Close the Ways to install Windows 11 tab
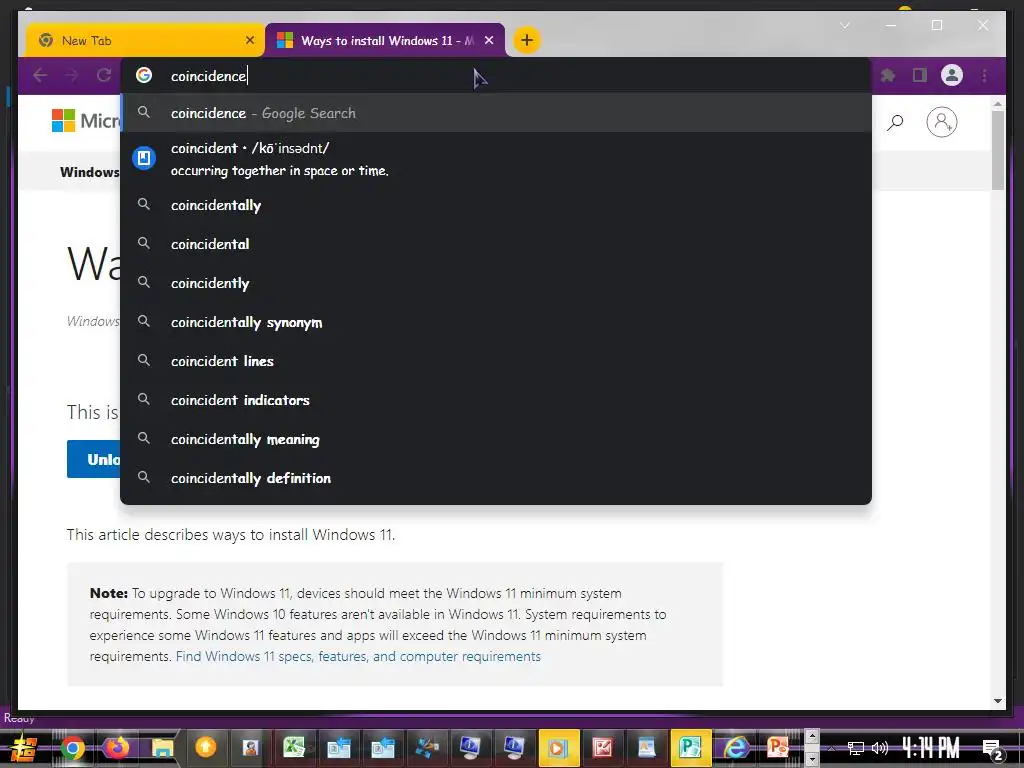The height and width of the screenshot is (768, 1024). tap(489, 40)
